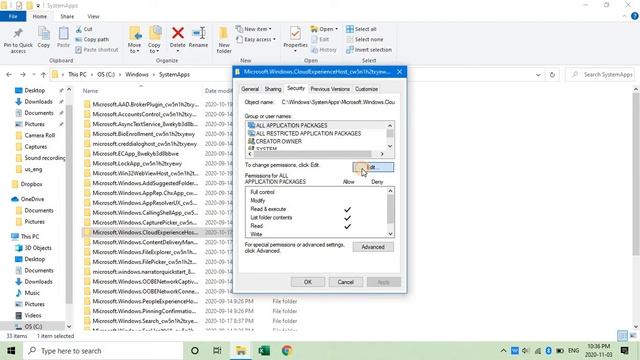Select Microsoft.BioEnrollment folder

pyautogui.click(x=144, y=134)
